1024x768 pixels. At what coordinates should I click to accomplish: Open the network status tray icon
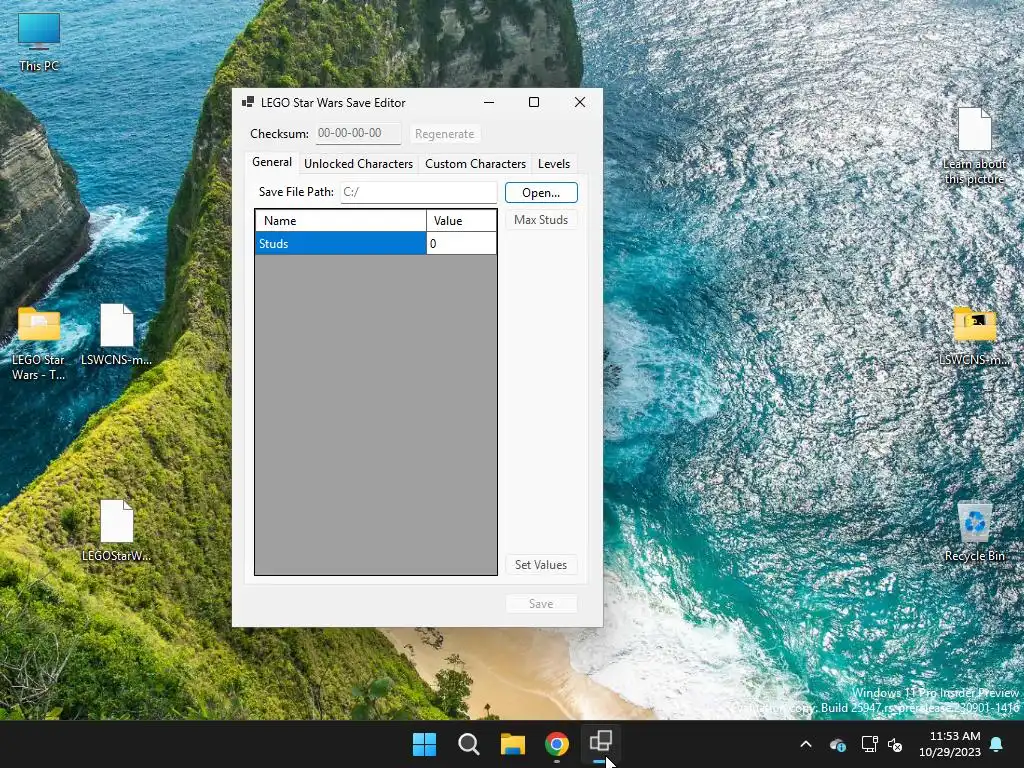[869, 744]
